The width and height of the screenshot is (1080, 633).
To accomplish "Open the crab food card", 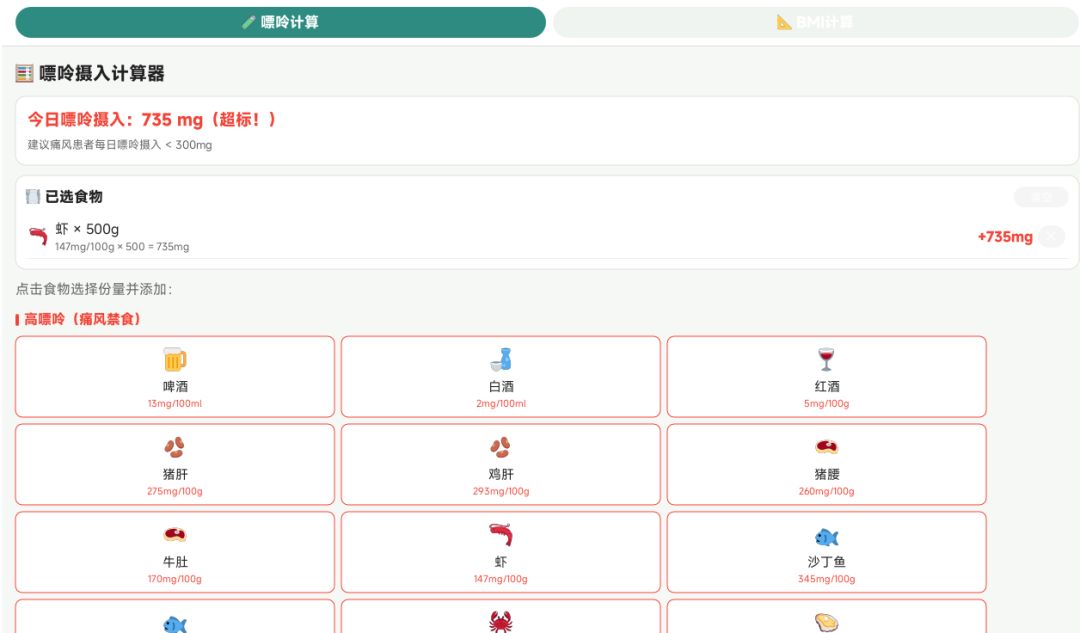I will tap(501, 616).
